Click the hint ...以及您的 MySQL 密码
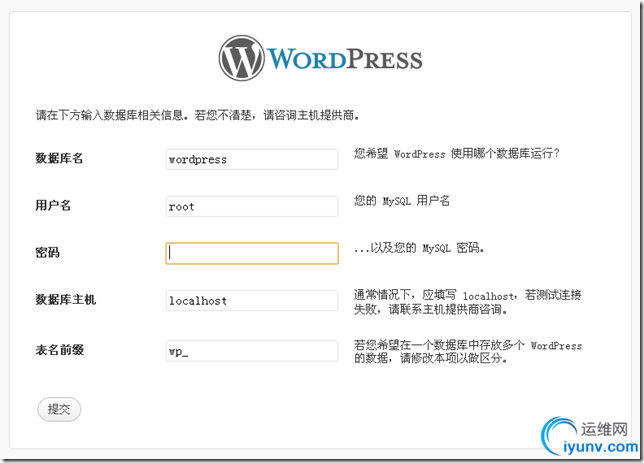Image resolution: width=644 pixels, height=463 pixels. click(x=419, y=248)
